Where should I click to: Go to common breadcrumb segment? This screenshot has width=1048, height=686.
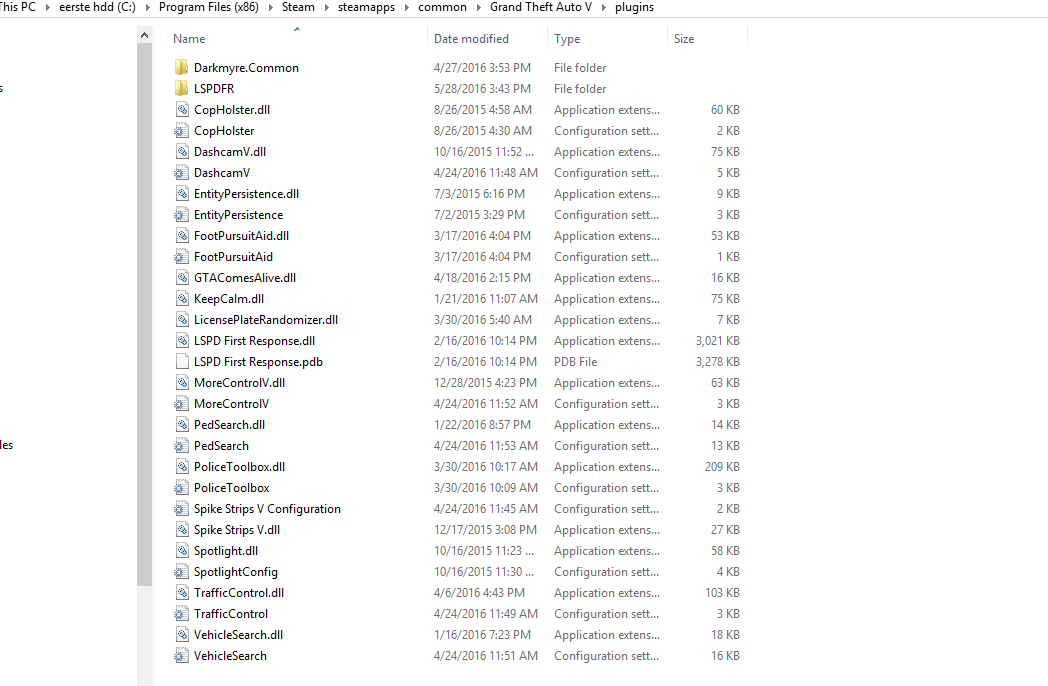442,7
